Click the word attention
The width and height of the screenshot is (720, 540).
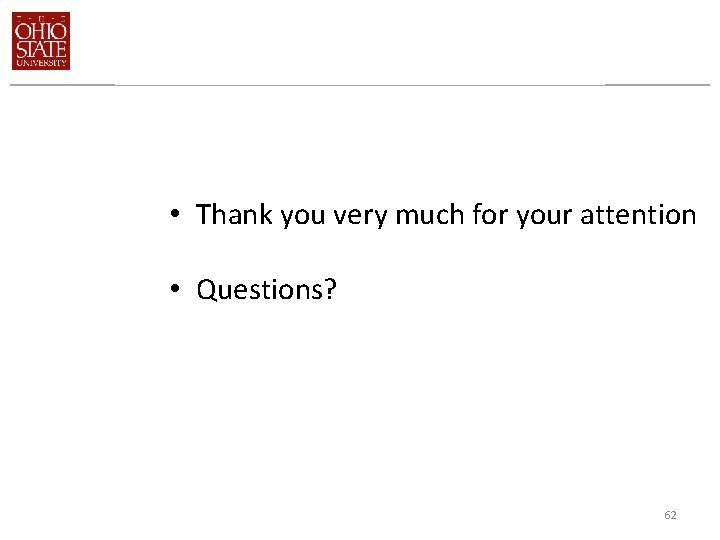pos(638,214)
